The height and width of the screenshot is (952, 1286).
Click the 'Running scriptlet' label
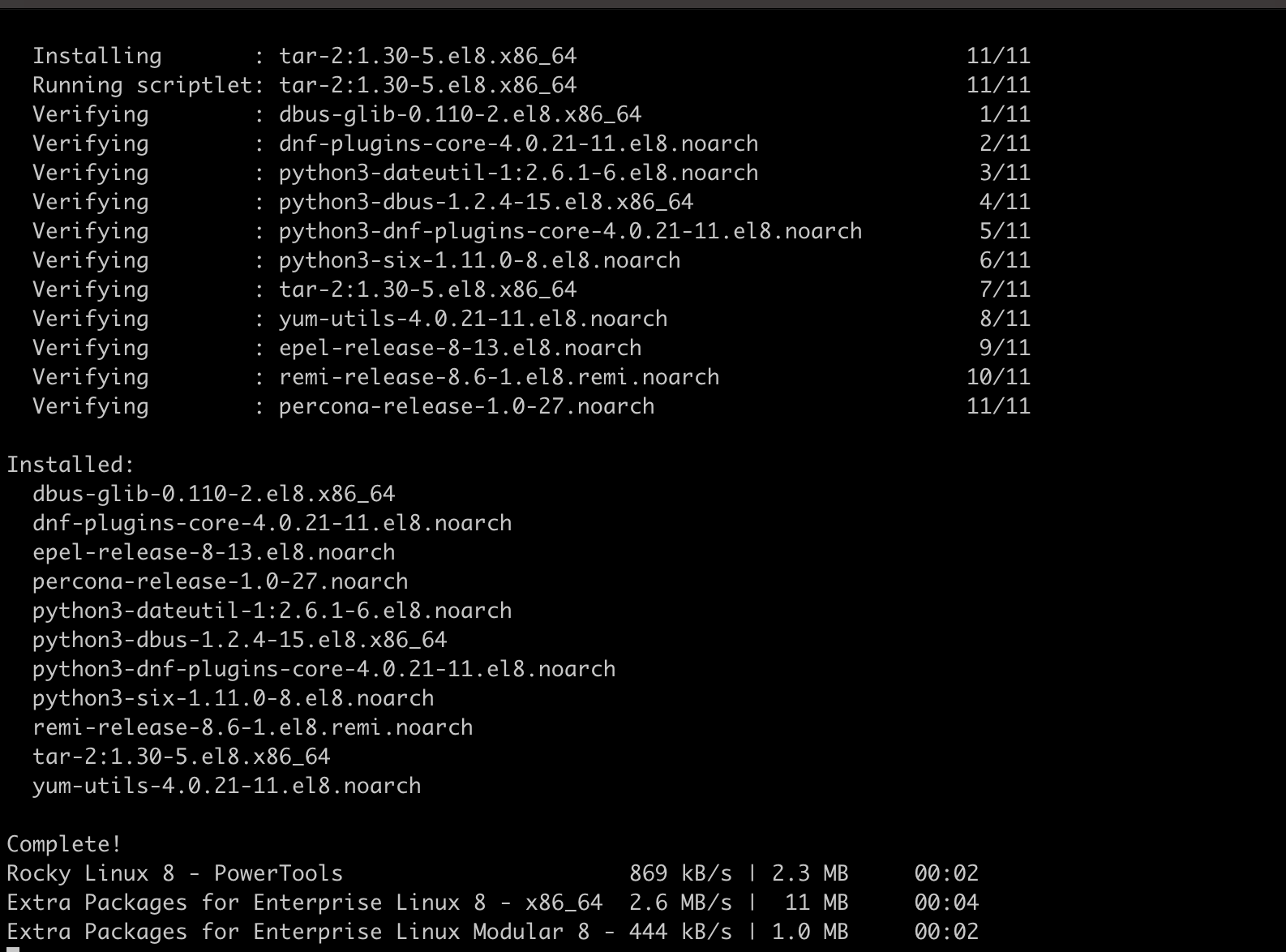tap(143, 85)
